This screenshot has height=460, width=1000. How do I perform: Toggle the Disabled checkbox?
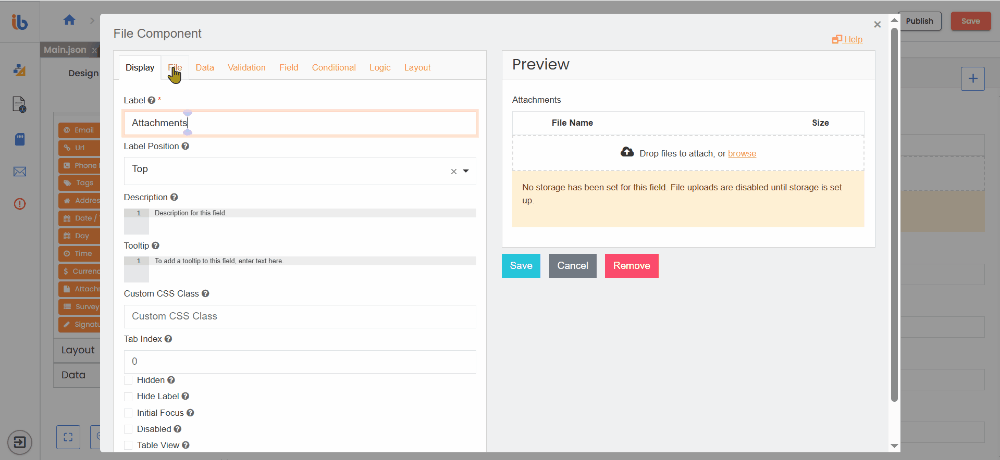[129, 428]
